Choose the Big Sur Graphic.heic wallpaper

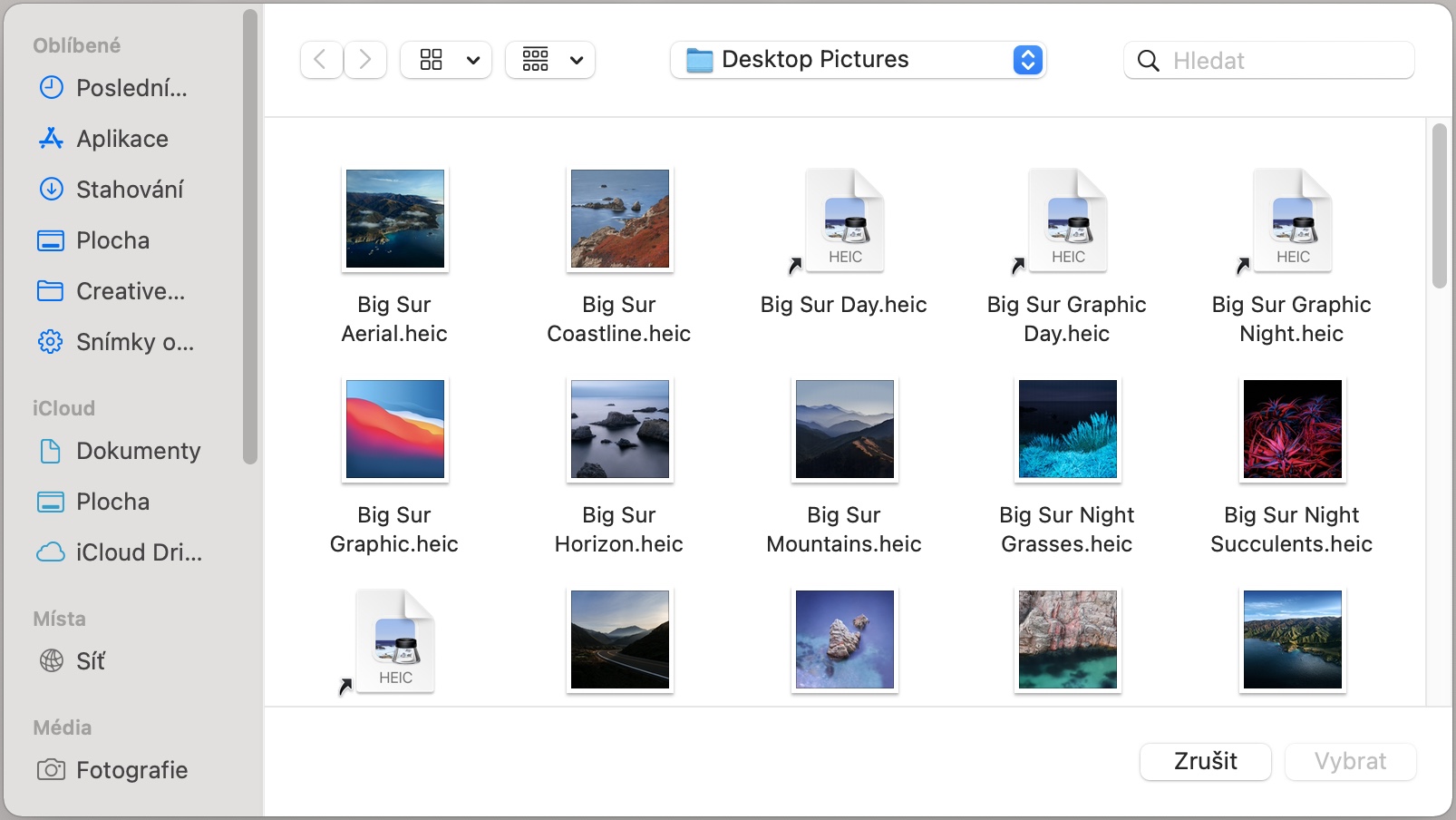pyautogui.click(x=395, y=429)
